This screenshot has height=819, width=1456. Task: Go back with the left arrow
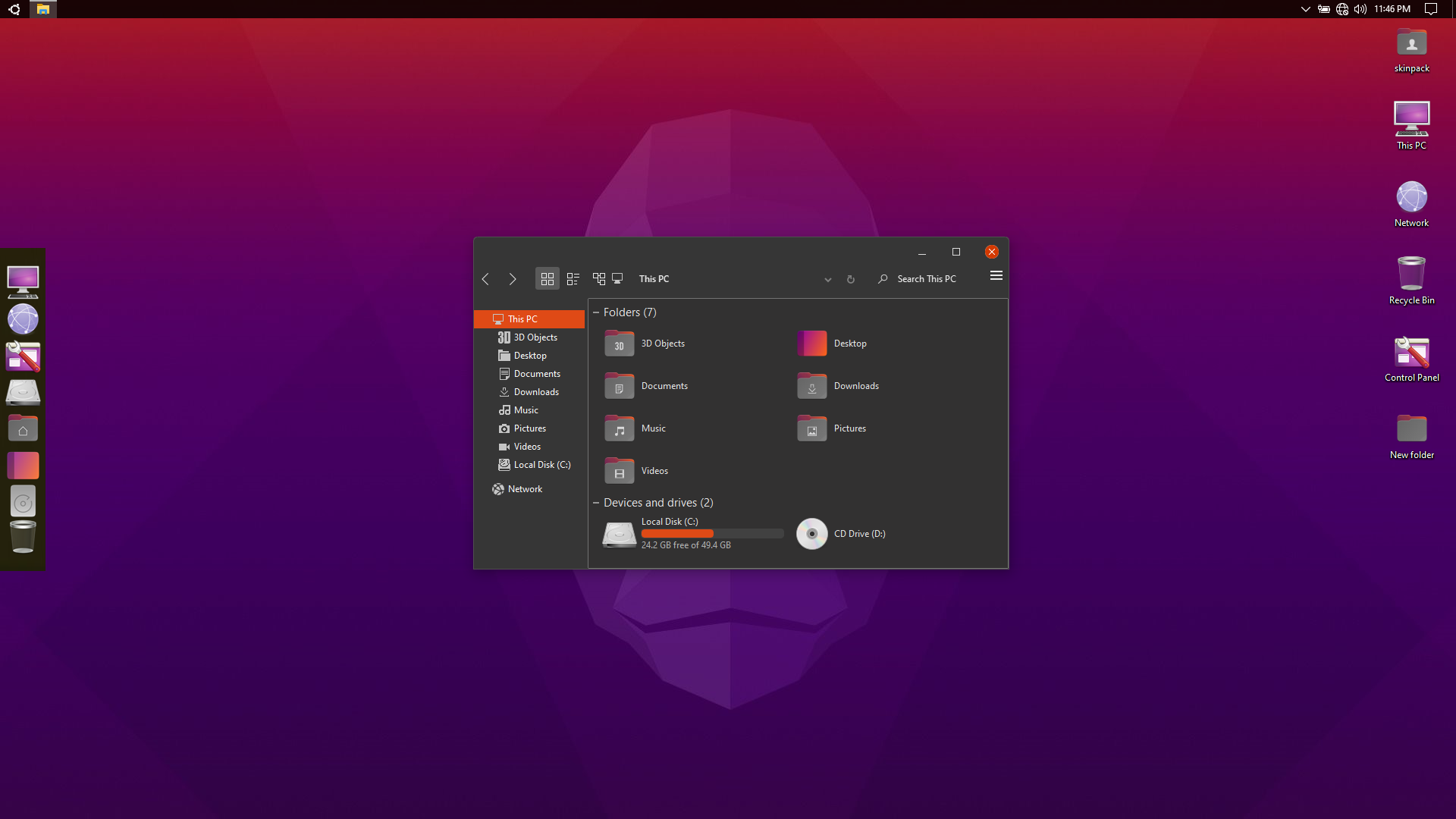tap(486, 279)
